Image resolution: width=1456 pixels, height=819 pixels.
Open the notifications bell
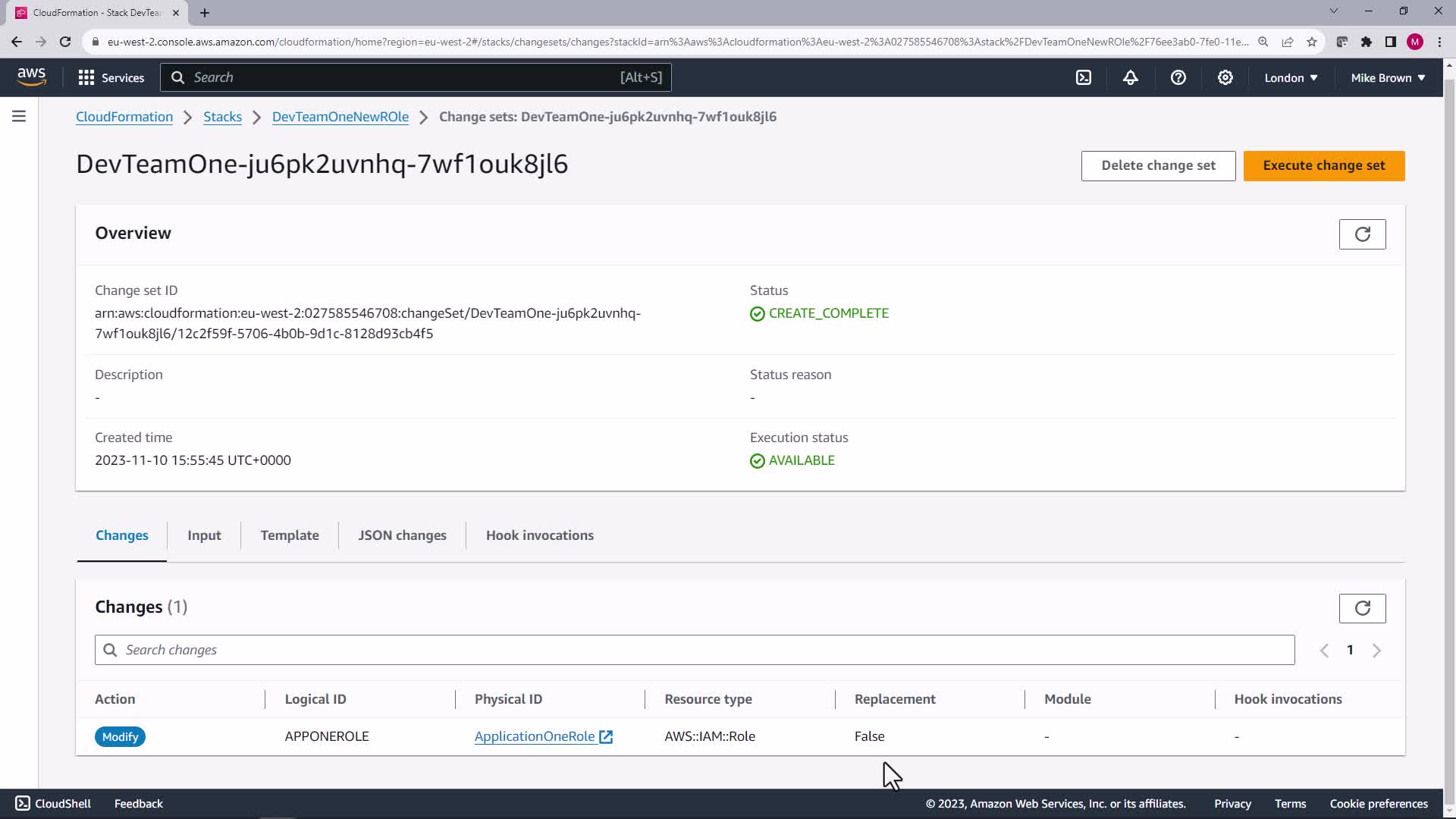coord(1131,77)
